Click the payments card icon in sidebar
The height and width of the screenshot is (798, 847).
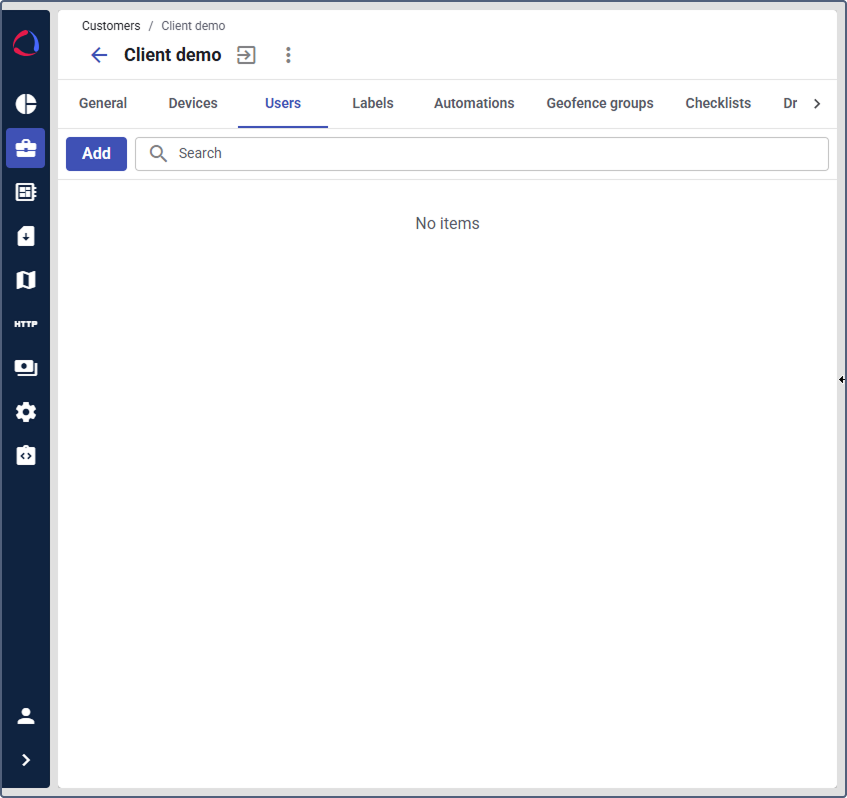coord(26,368)
